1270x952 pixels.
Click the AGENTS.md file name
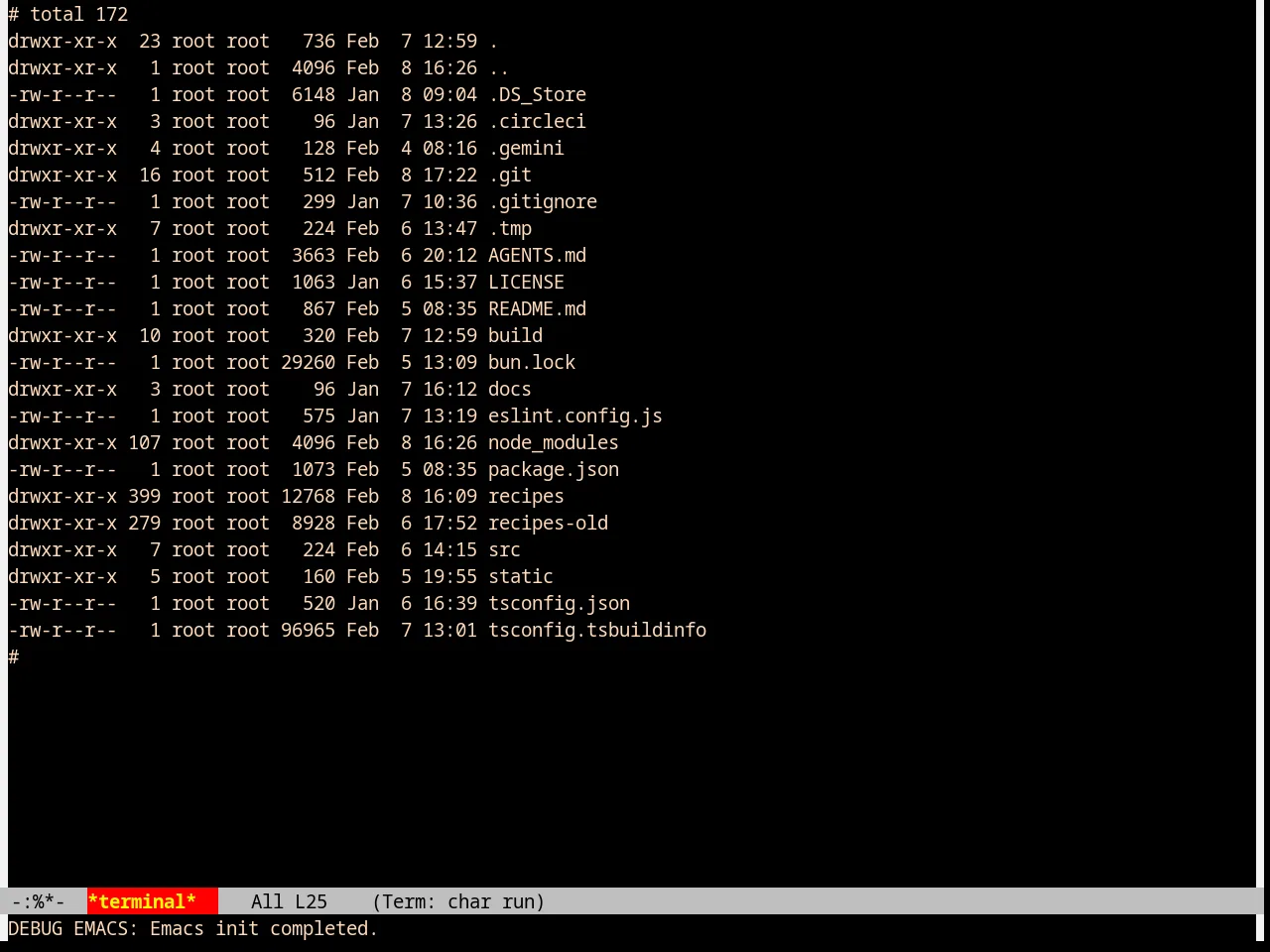[x=537, y=255]
